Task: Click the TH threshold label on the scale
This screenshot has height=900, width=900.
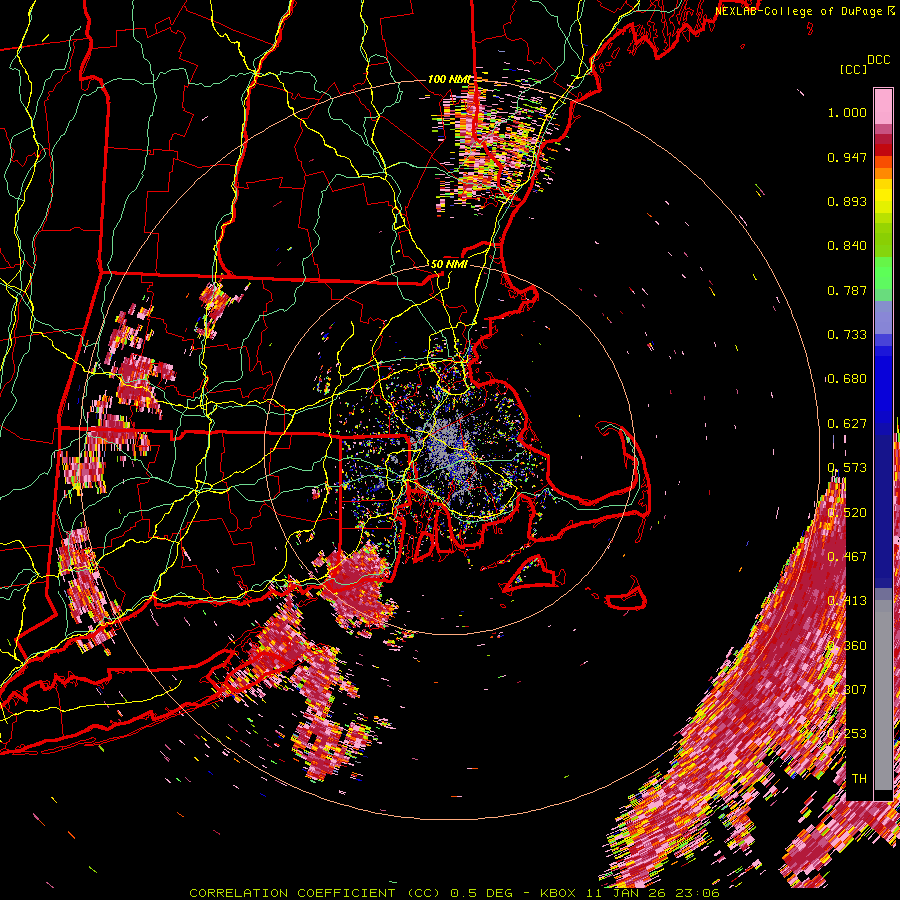Action: click(859, 779)
